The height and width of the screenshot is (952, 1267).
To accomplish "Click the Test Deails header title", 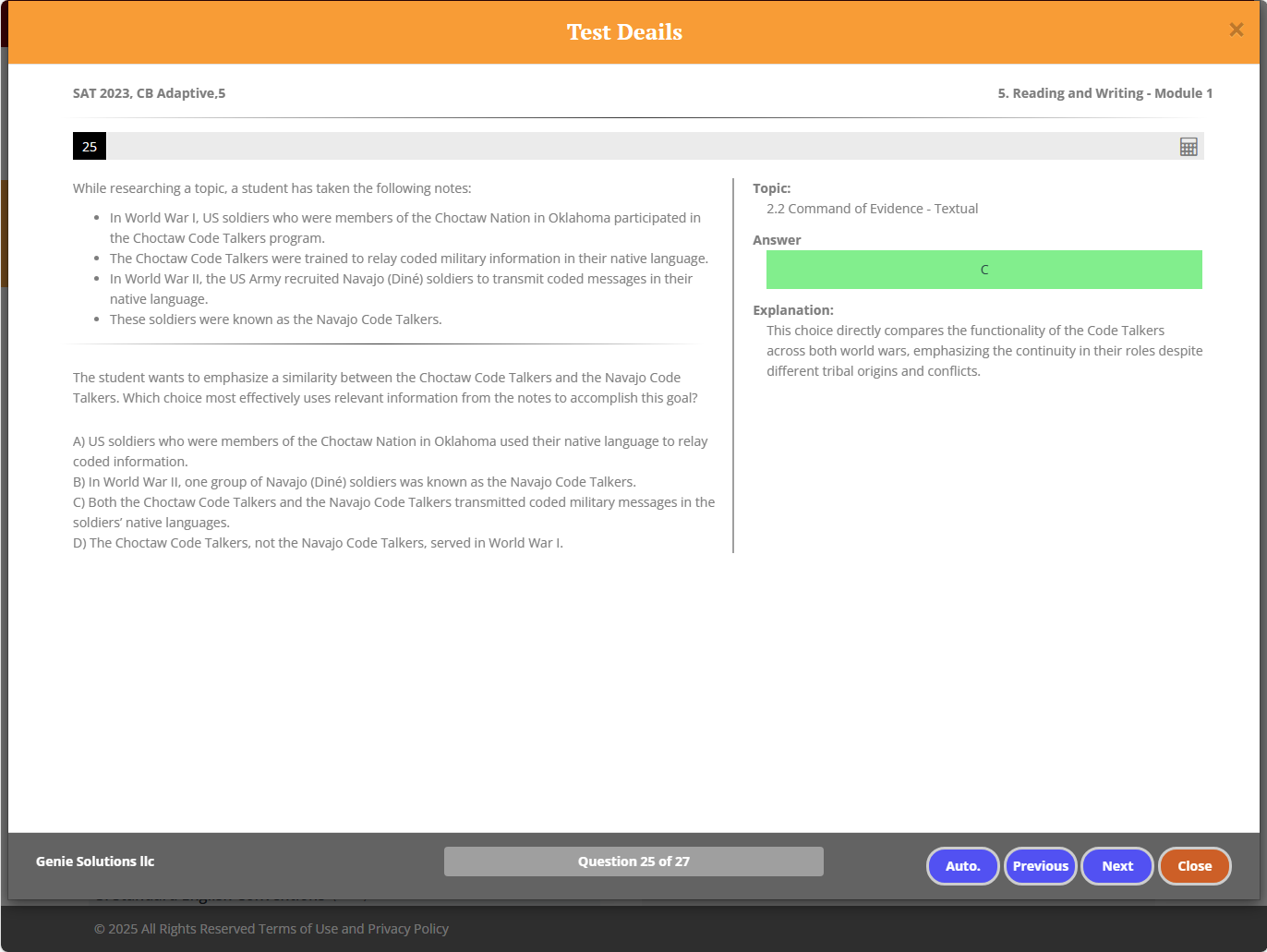I will pos(624,31).
